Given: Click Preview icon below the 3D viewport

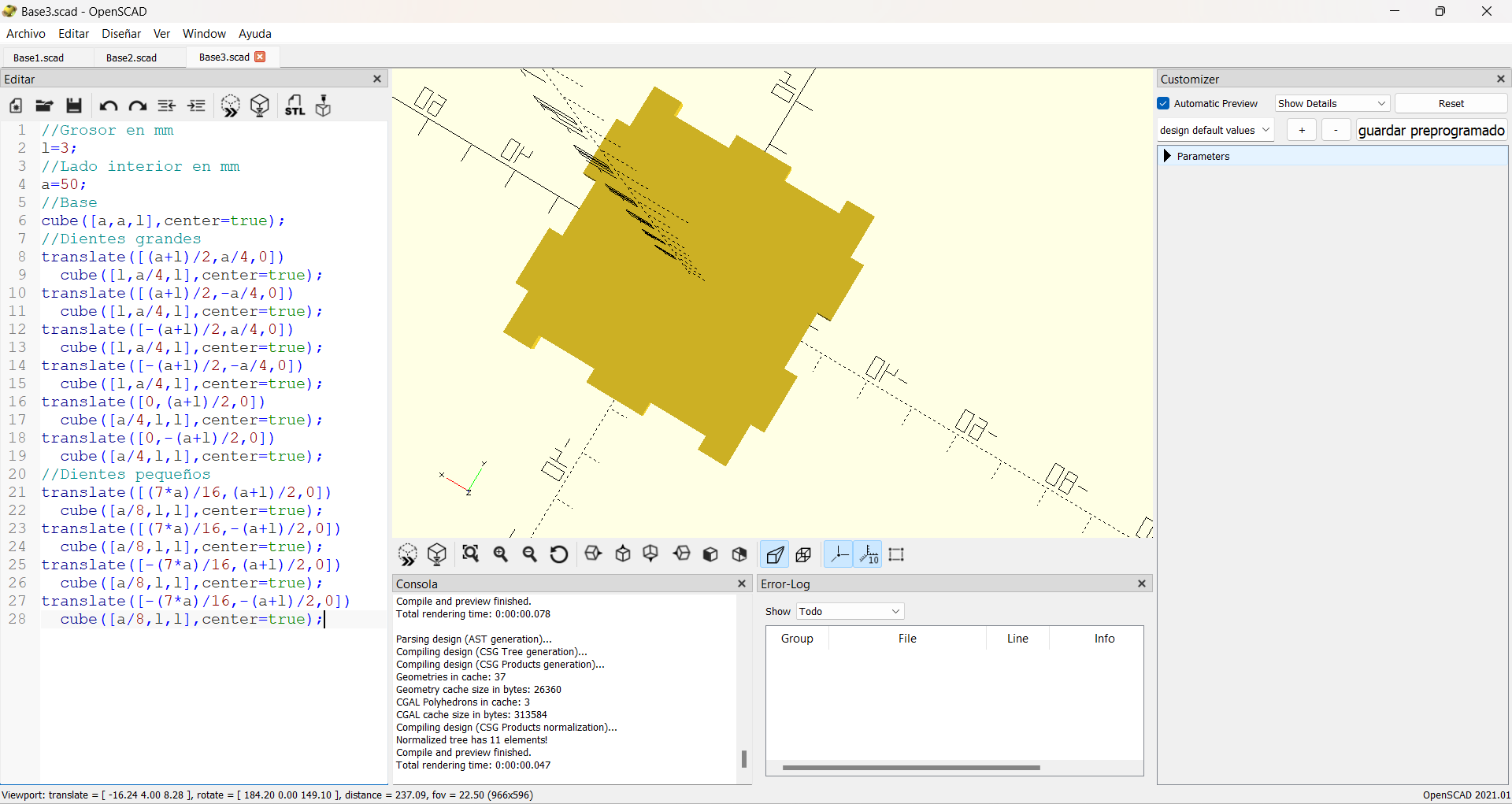Looking at the screenshot, I should pyautogui.click(x=408, y=554).
